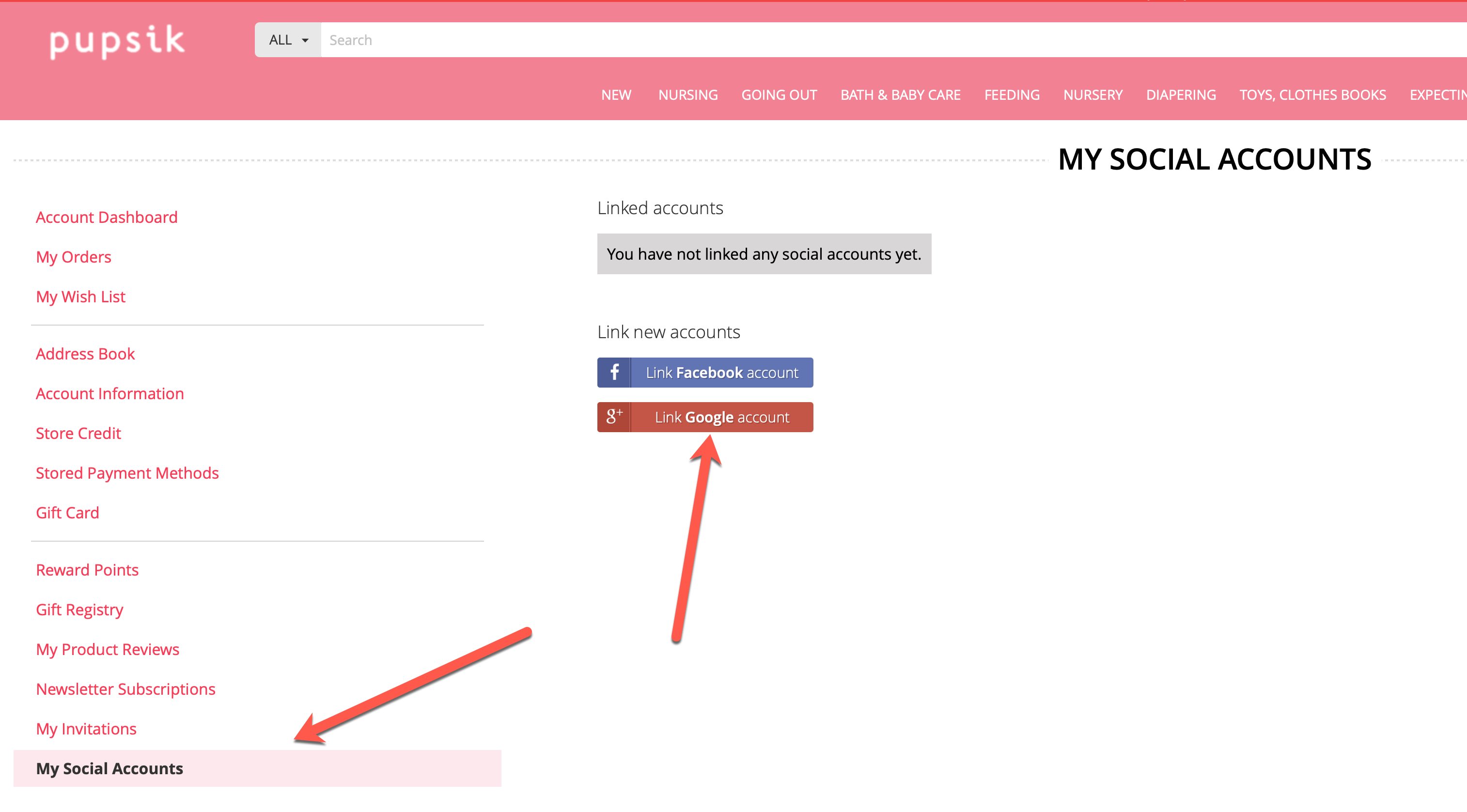The height and width of the screenshot is (812, 1467).
Task: Open the FEEDING menu
Action: coord(1012,95)
